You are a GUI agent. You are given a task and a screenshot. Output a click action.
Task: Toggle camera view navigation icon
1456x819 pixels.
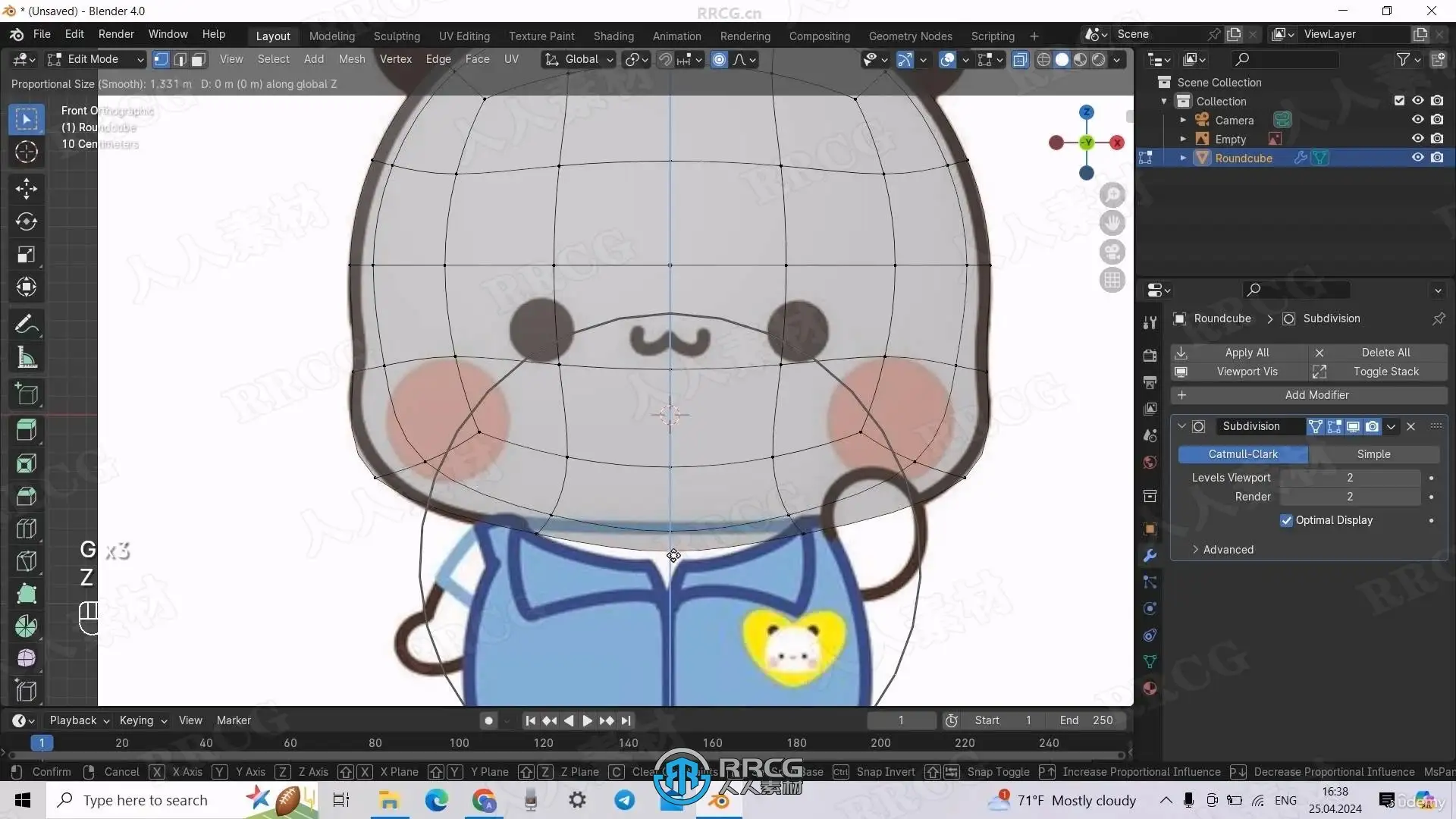point(1112,252)
